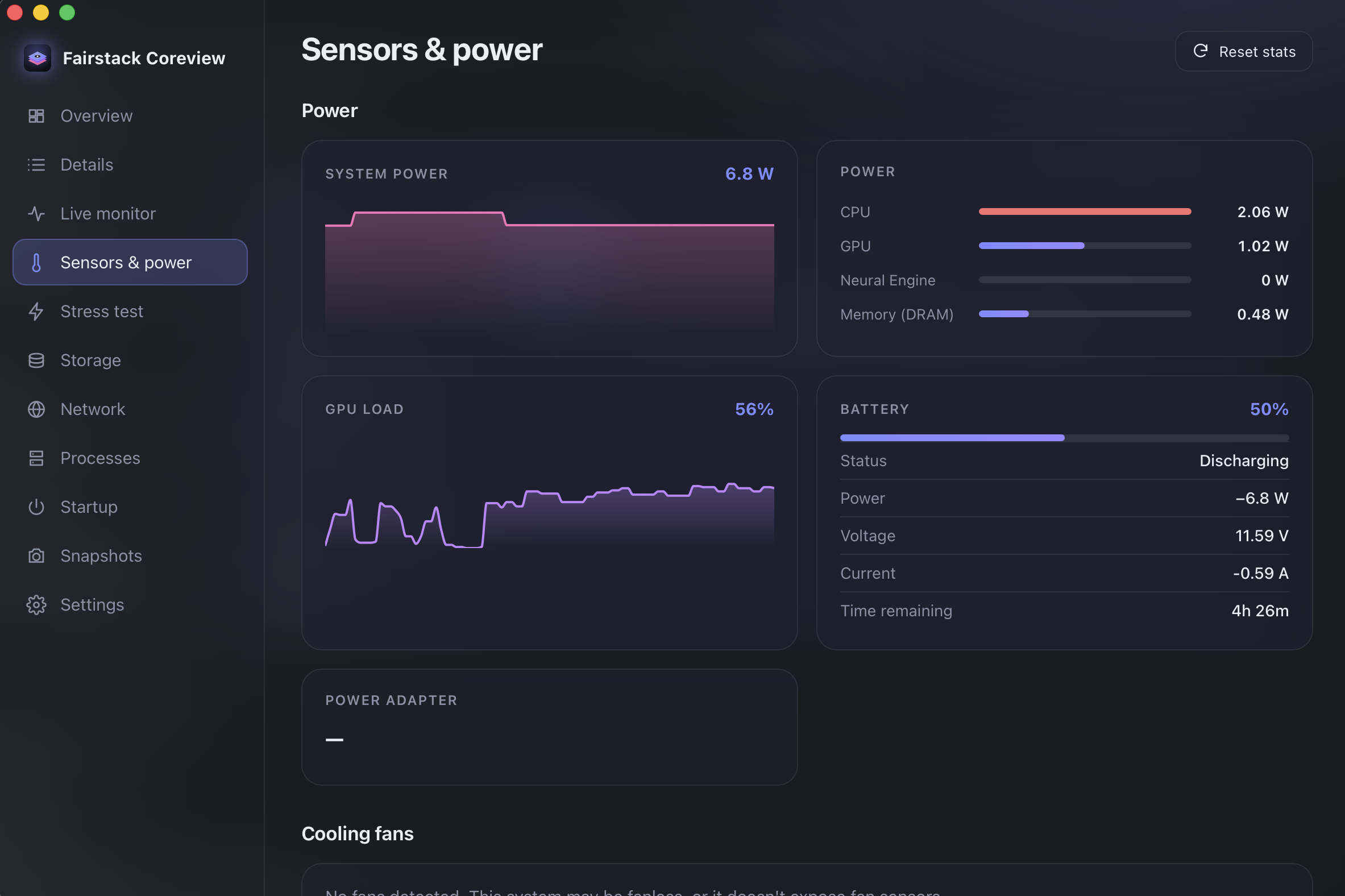Click the 'Discharging' battery status
1345x896 pixels.
click(x=1244, y=461)
